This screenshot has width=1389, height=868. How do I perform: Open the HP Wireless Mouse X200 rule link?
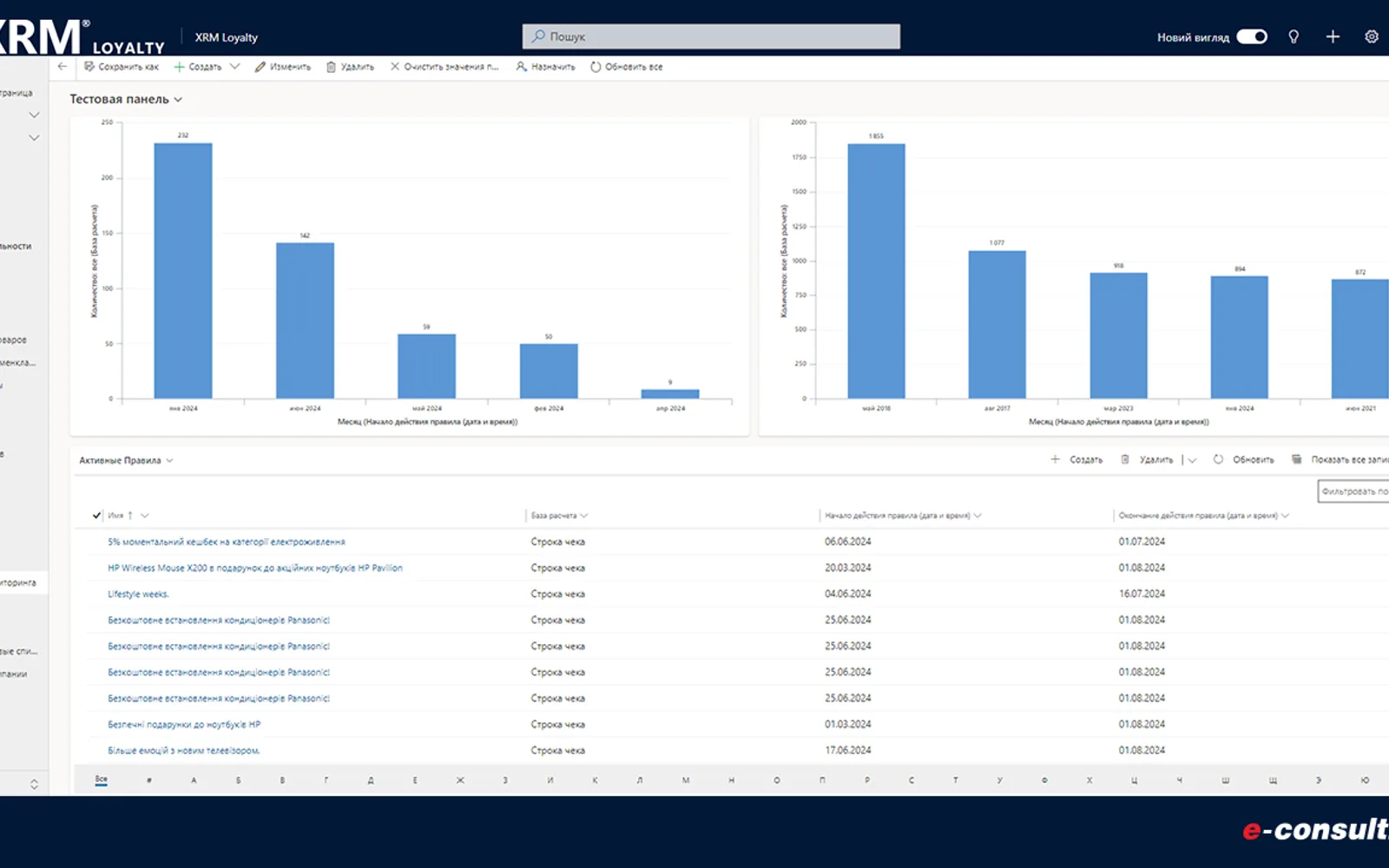click(254, 568)
